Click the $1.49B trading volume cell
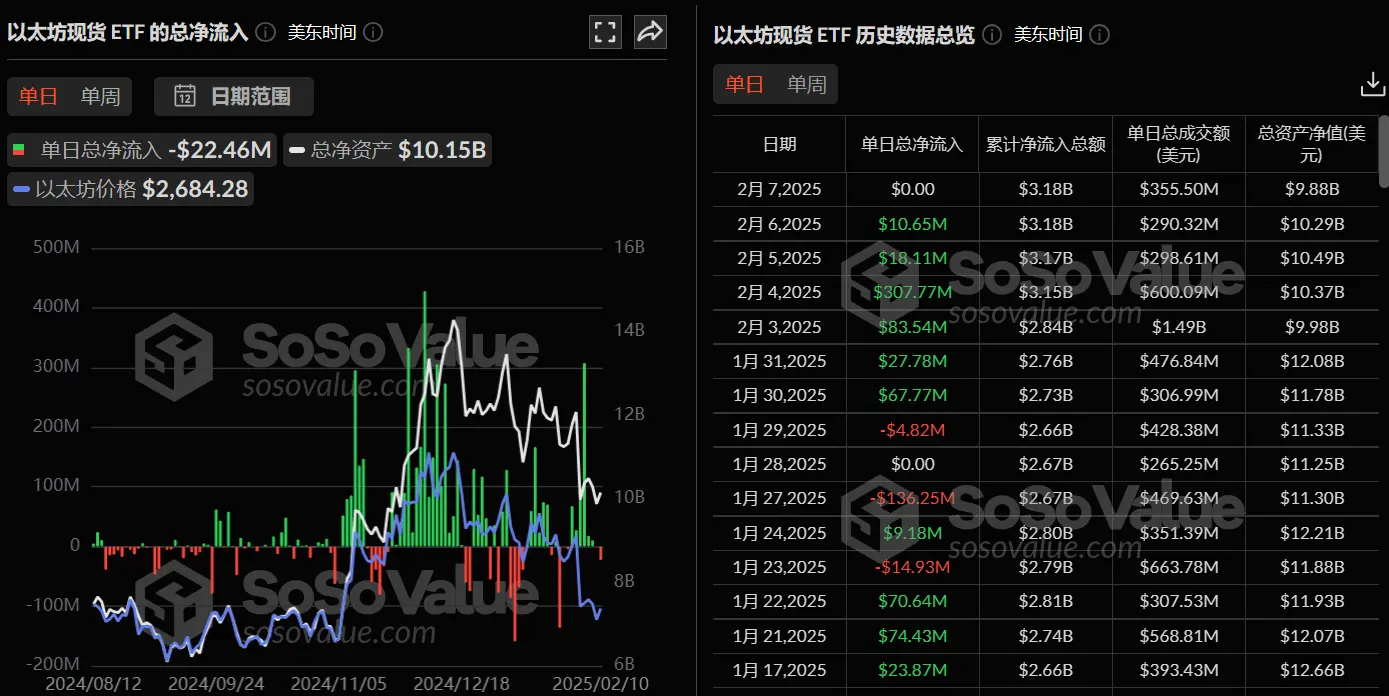Image resolution: width=1389 pixels, height=696 pixels. [x=1179, y=327]
